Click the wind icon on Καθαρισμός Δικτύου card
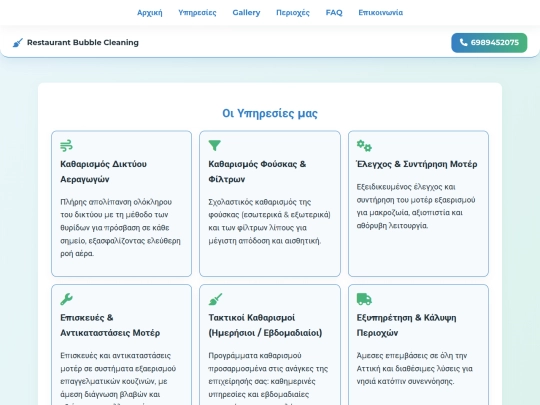The height and width of the screenshot is (405, 540). tap(66, 145)
